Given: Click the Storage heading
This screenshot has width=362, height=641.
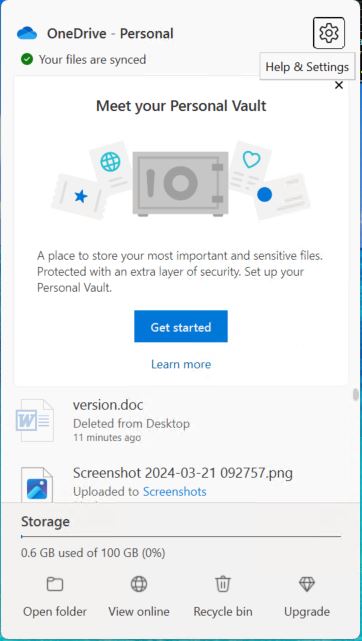Looking at the screenshot, I should [45, 522].
